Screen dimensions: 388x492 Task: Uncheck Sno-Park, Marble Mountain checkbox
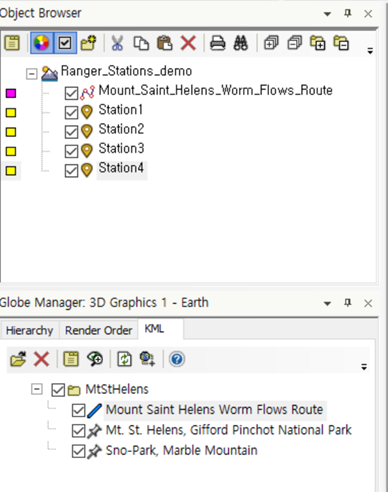coord(79,452)
